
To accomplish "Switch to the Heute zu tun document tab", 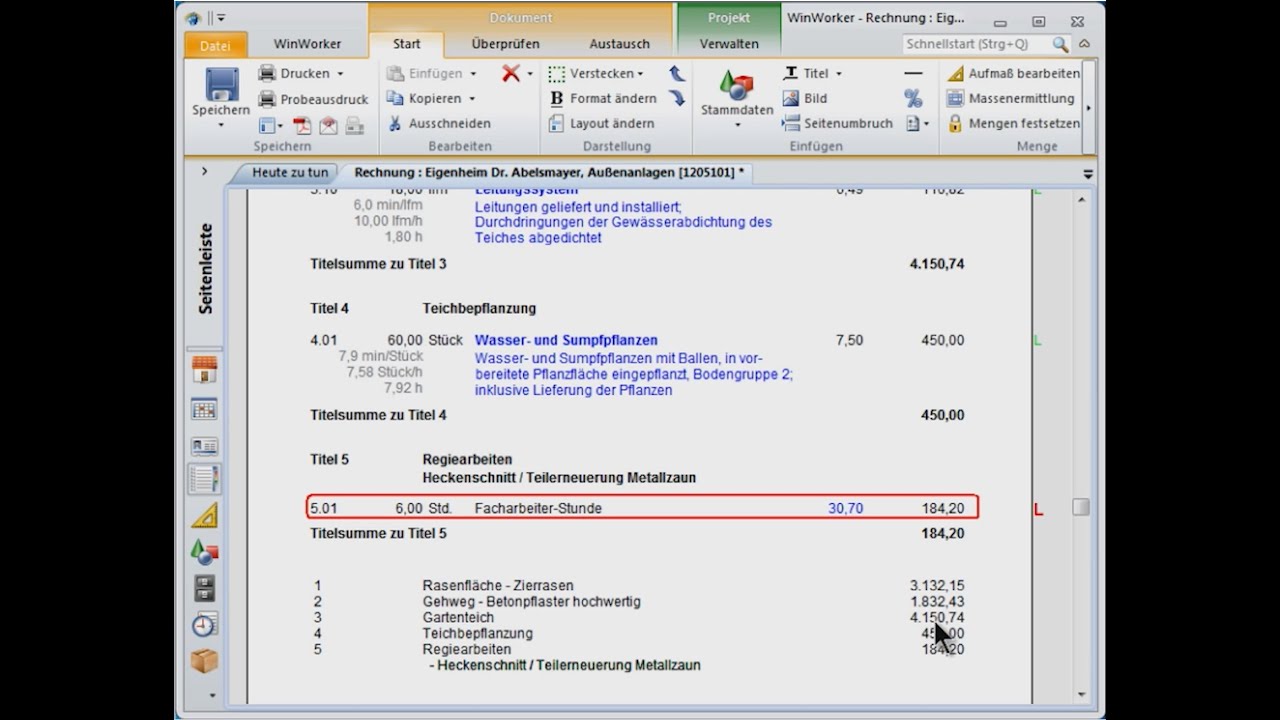I will click(290, 172).
